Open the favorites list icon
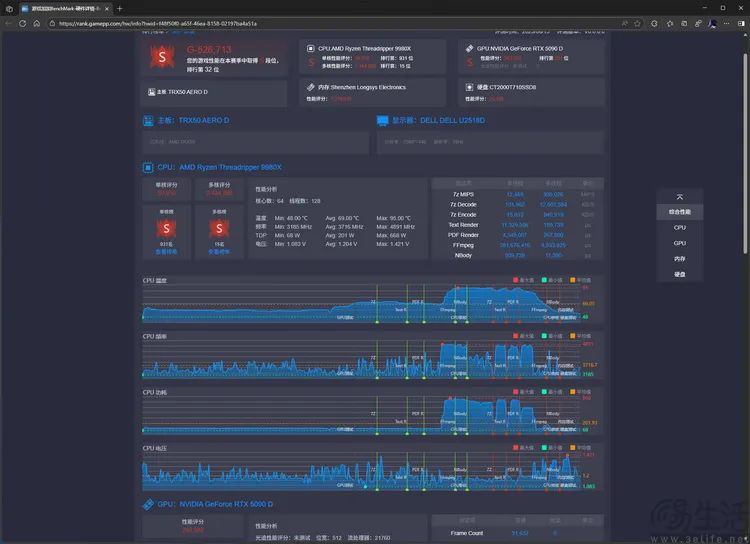This screenshot has width=750, height=544. point(670,23)
